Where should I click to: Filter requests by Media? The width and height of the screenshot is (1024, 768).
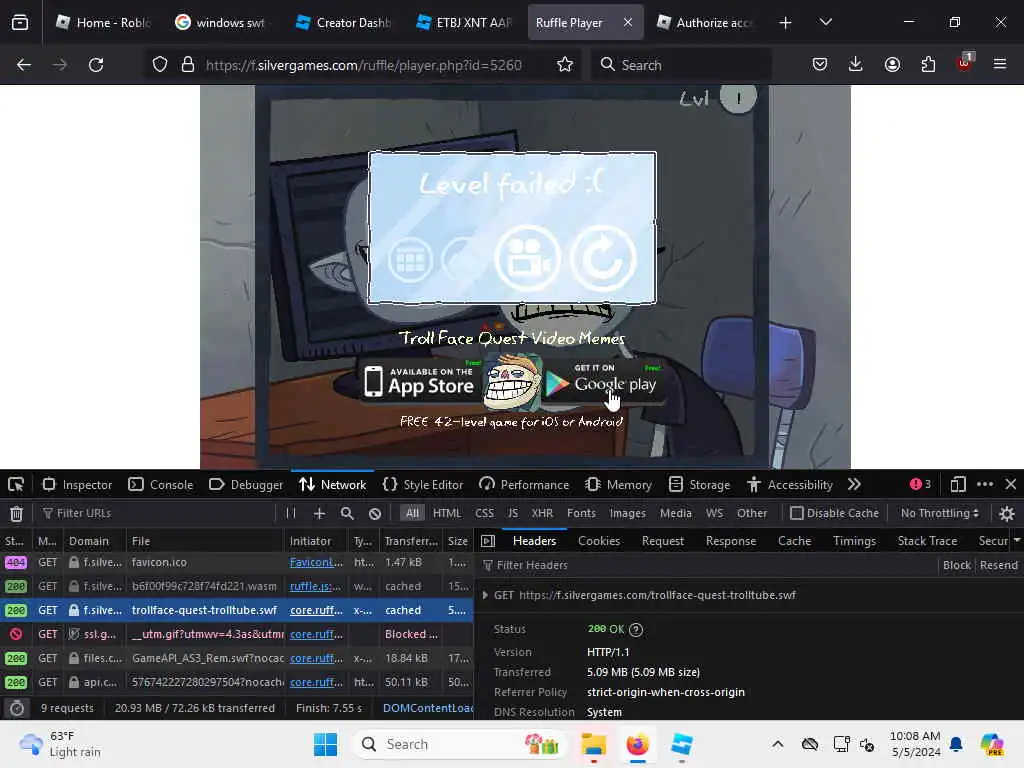coord(676,513)
